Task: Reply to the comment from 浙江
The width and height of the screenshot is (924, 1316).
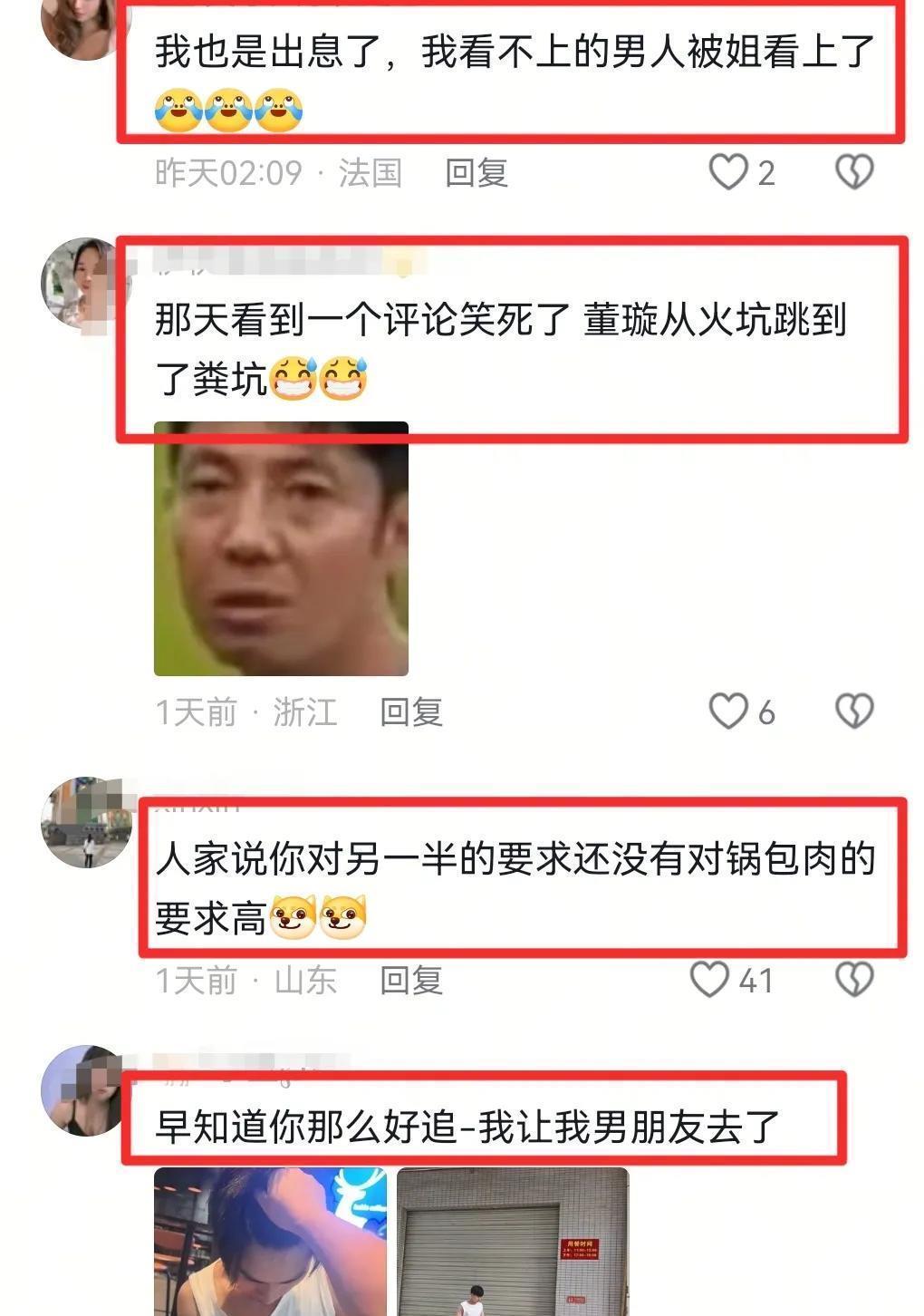Action: (x=411, y=711)
